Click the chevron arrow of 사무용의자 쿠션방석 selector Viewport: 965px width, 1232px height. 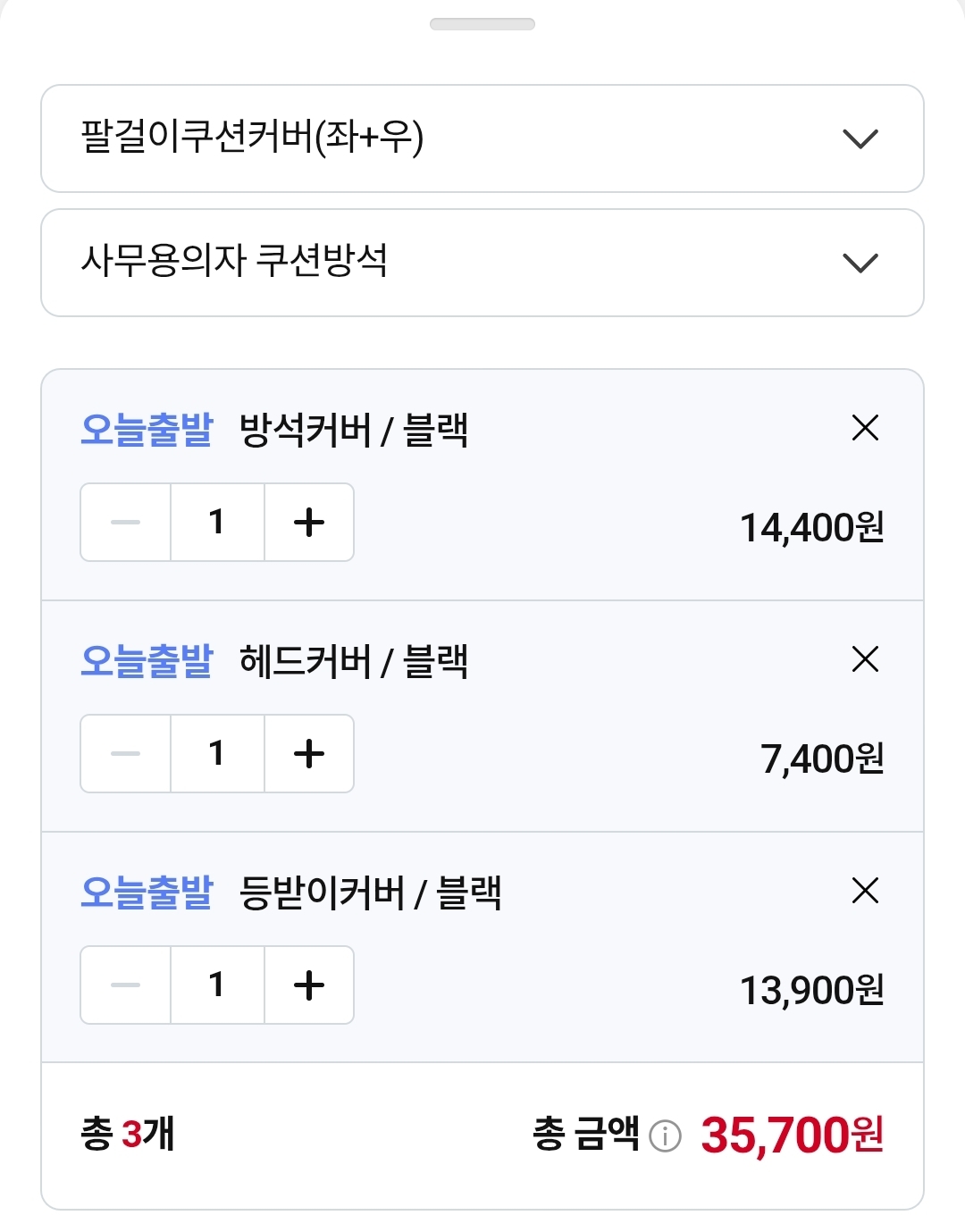[860, 263]
